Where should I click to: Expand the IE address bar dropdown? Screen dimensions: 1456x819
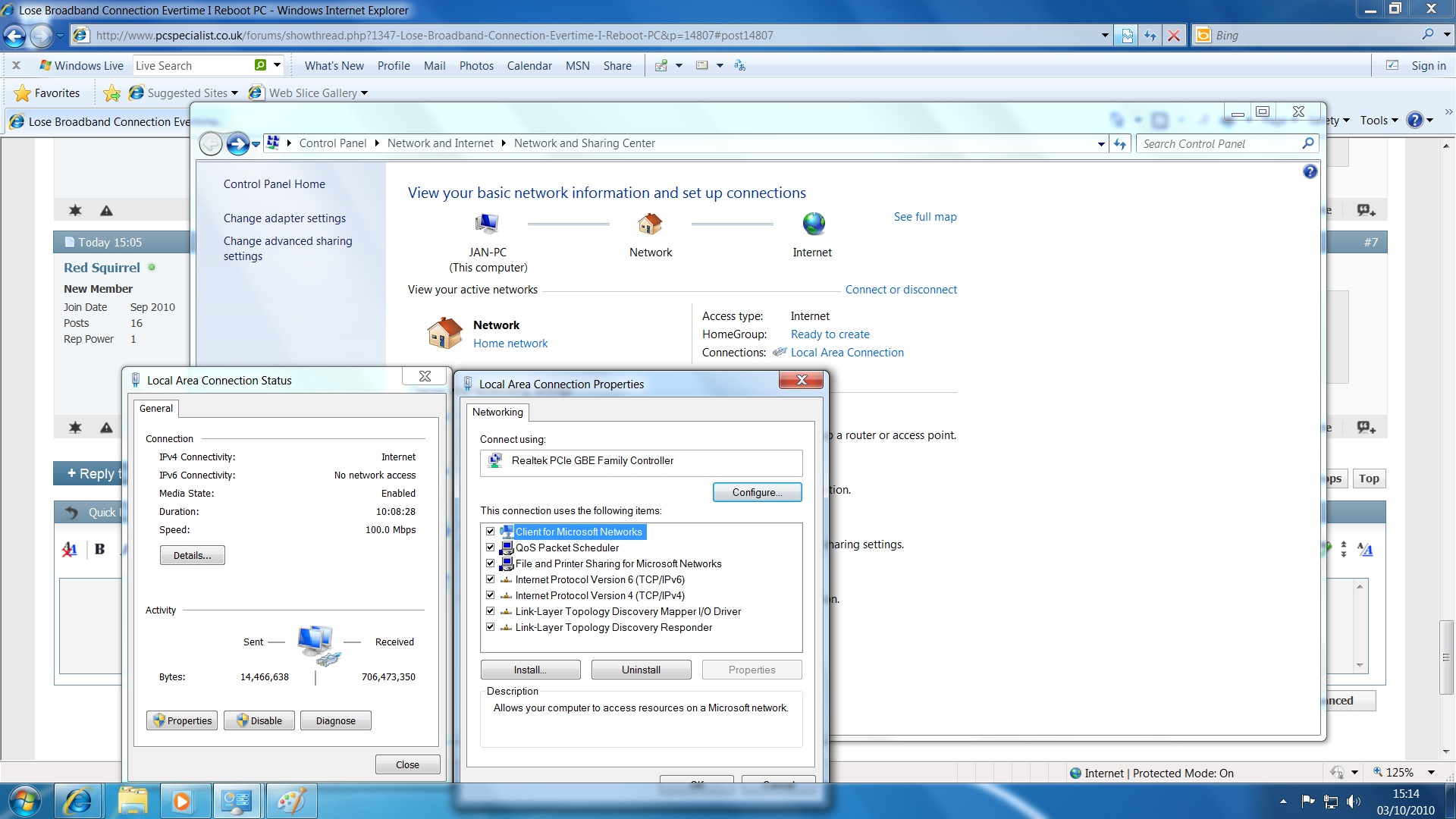tap(1105, 36)
